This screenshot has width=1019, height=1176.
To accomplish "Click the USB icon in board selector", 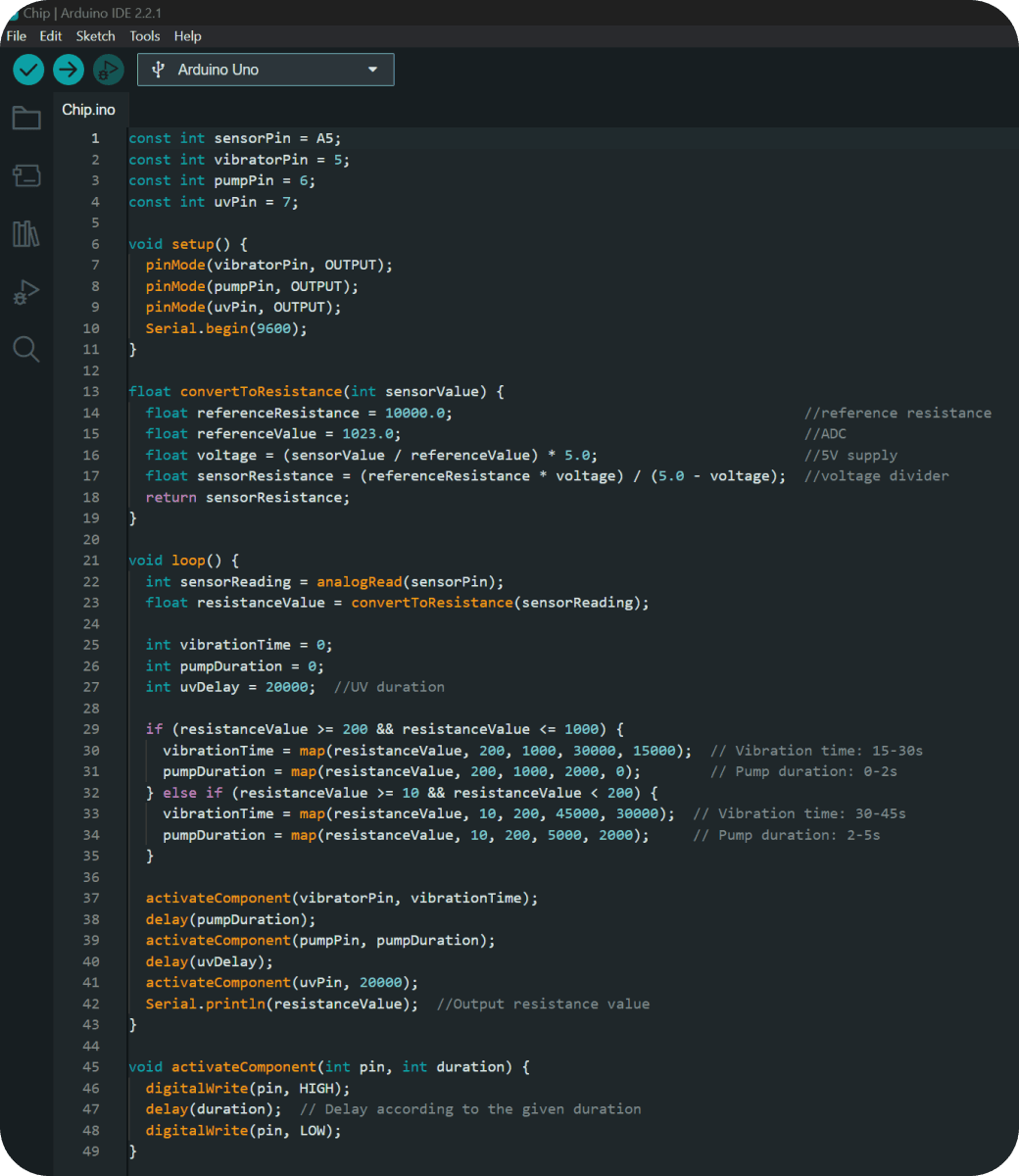I will coord(158,70).
